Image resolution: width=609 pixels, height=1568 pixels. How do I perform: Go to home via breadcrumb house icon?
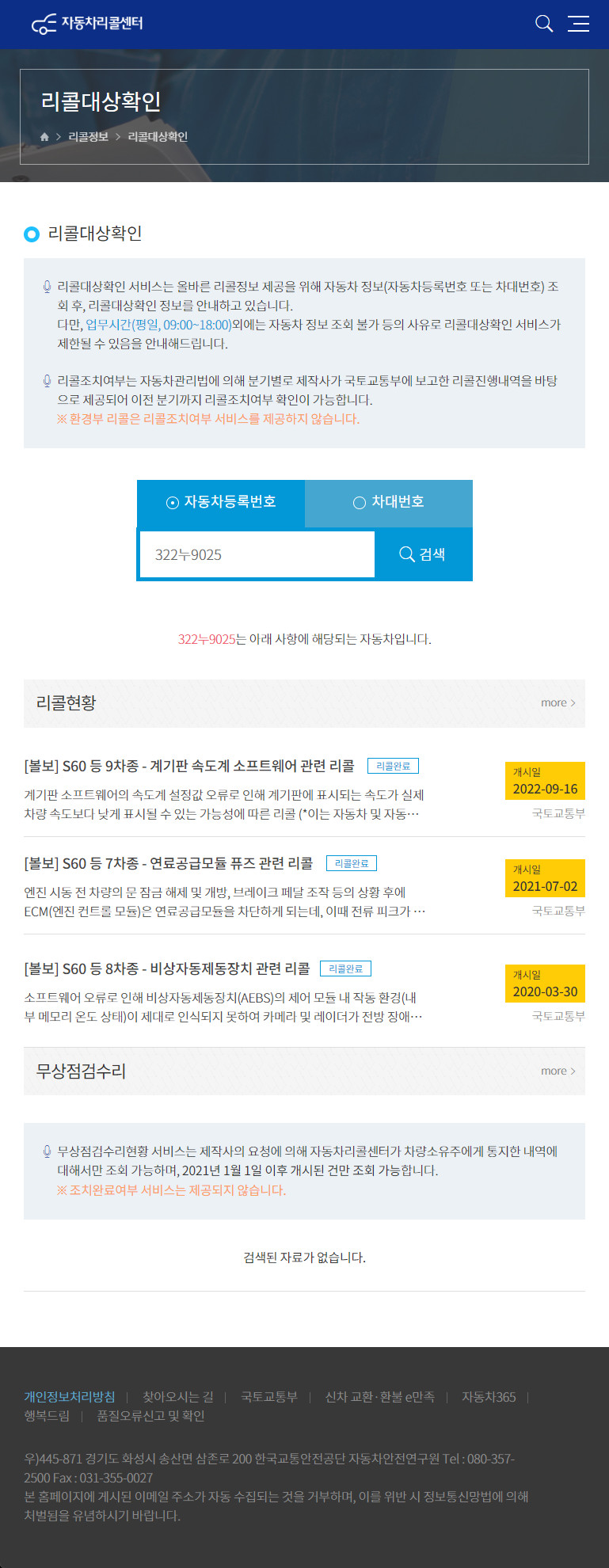click(44, 137)
